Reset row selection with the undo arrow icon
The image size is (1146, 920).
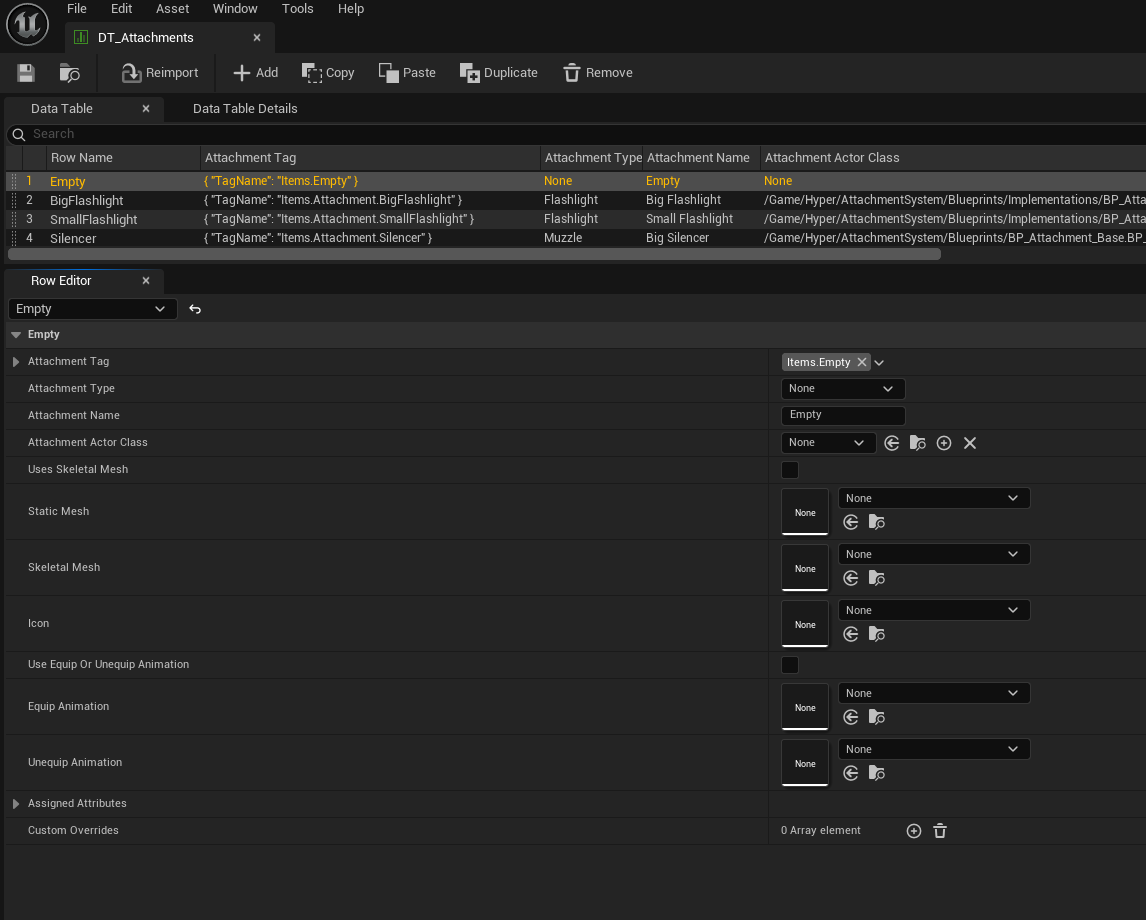tap(195, 309)
